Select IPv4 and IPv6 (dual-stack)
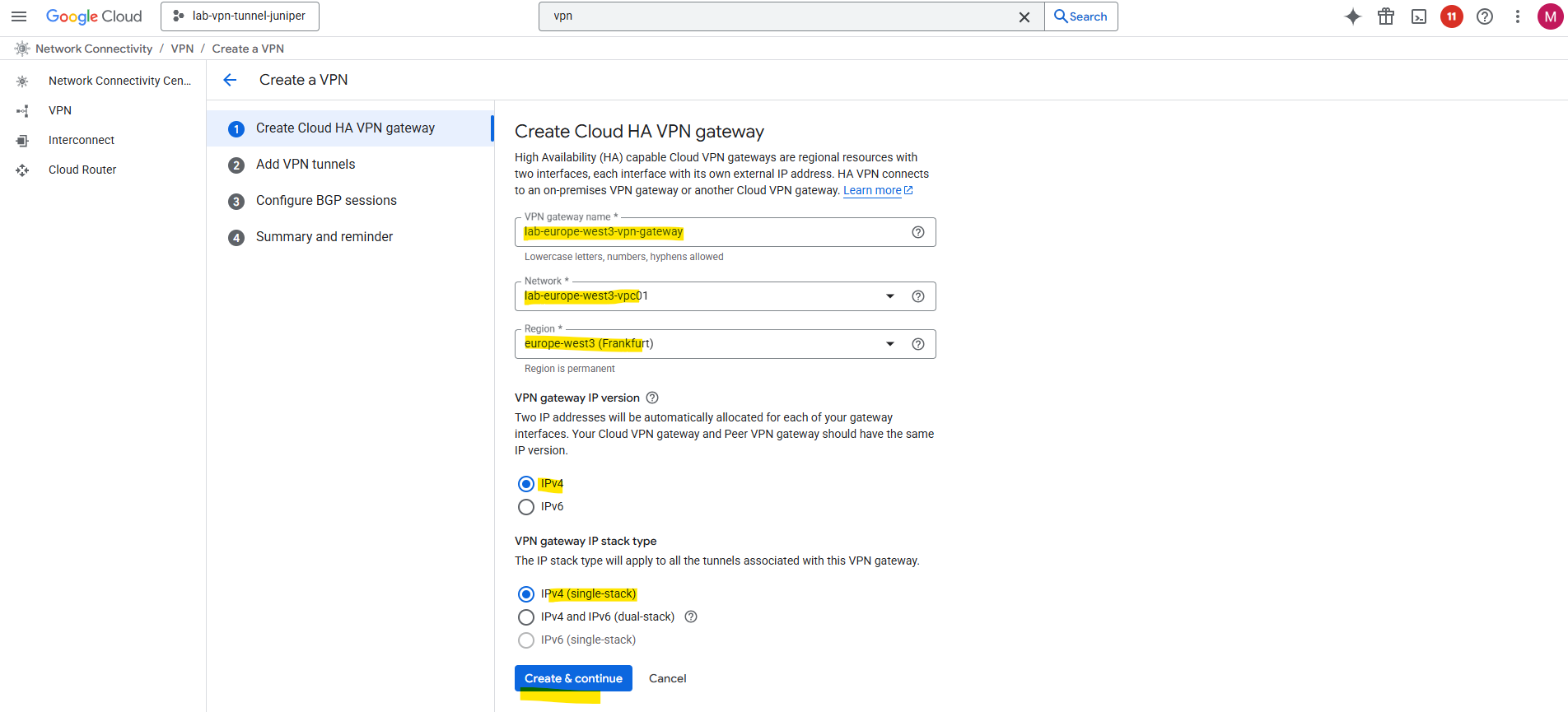This screenshot has height=712, width=1568. coord(526,617)
